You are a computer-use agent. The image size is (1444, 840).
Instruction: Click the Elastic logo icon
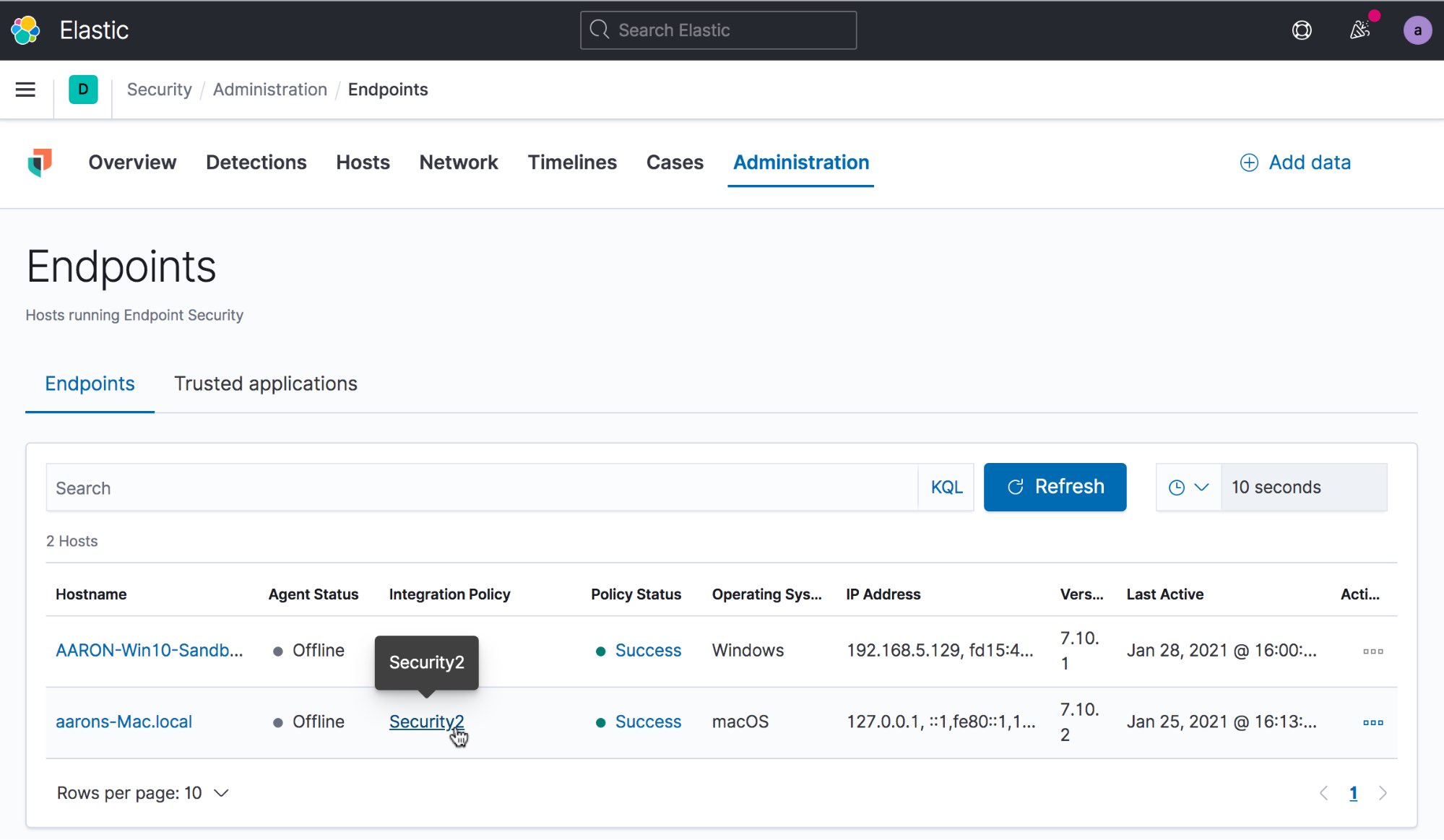pos(27,30)
